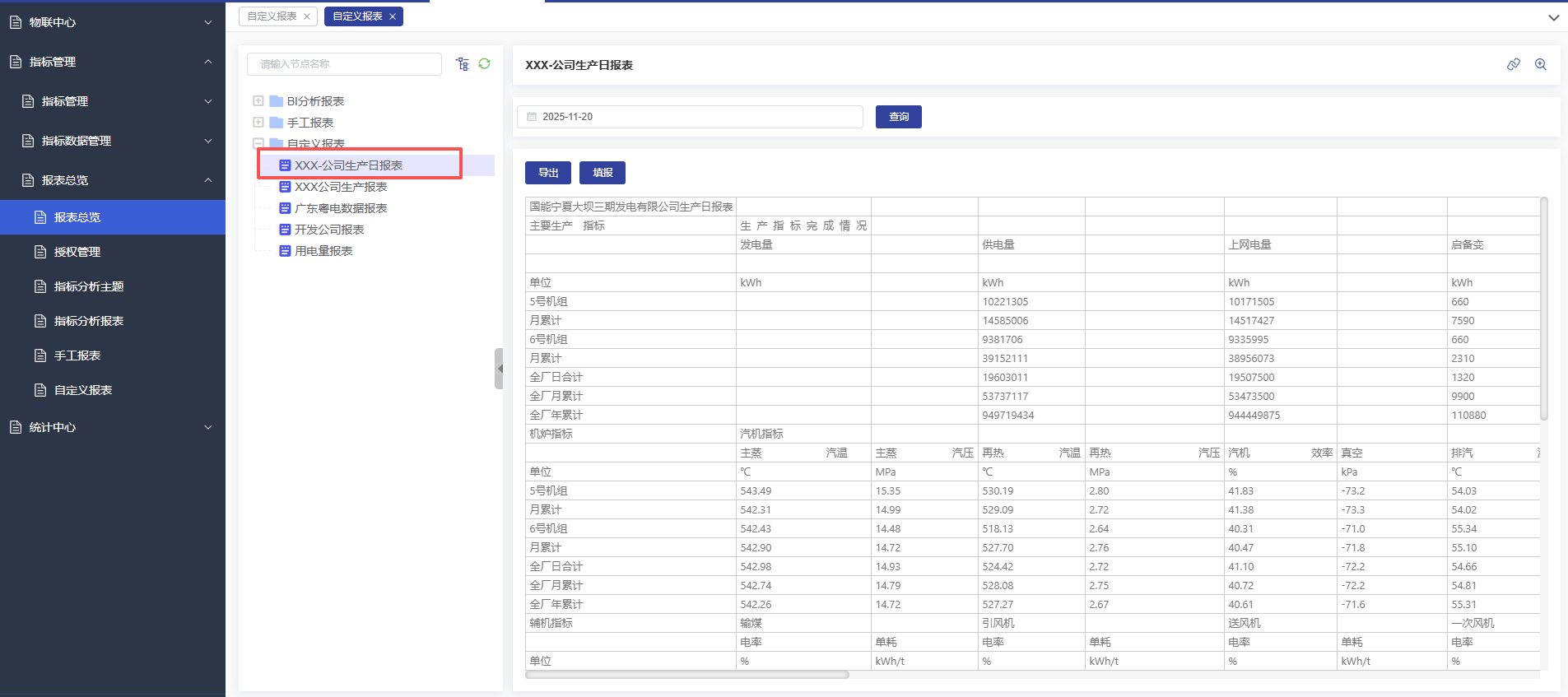Click the green refresh icon in tree panel
This screenshot has width=1568, height=697.
pos(485,64)
